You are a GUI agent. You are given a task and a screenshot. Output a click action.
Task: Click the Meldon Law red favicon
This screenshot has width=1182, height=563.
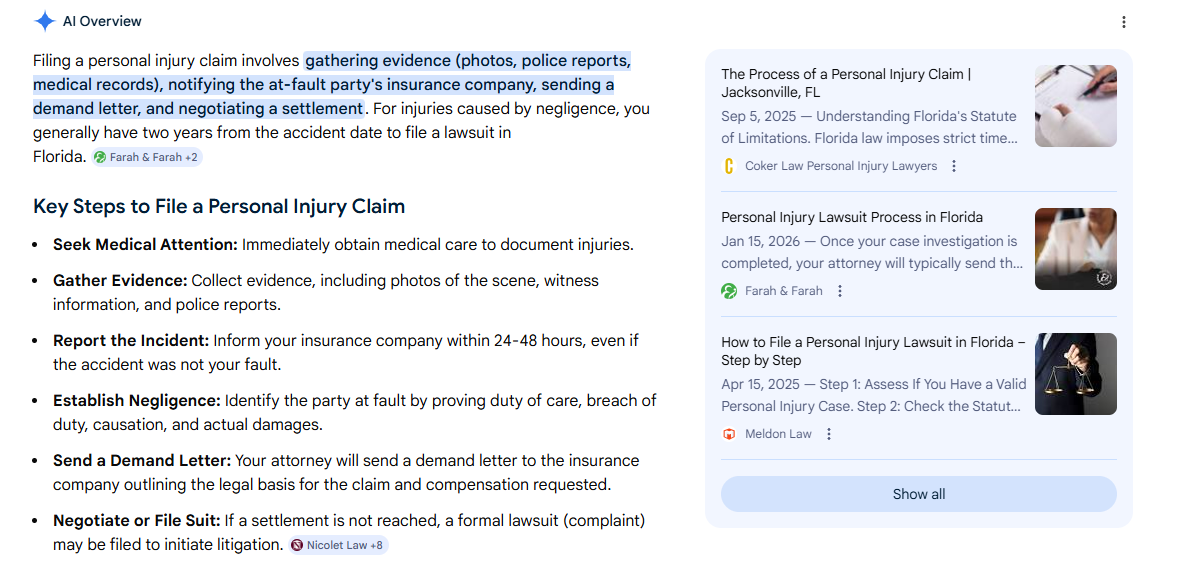point(729,434)
